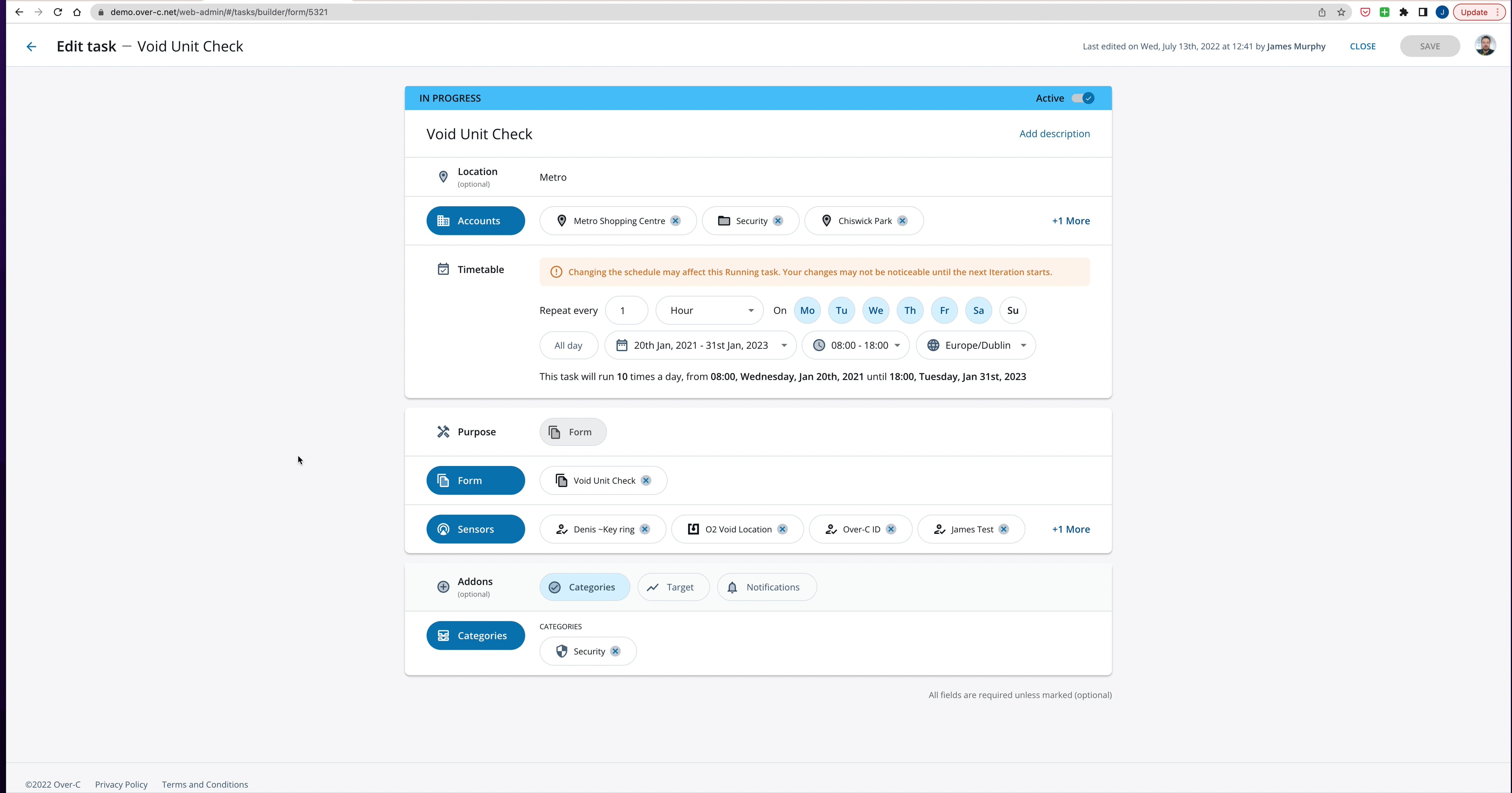Click the blue Form button

pos(475,480)
